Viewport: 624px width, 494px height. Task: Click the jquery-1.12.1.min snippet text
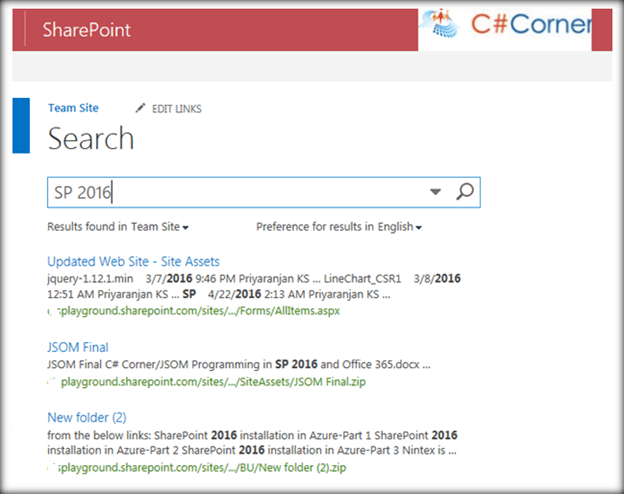point(90,279)
